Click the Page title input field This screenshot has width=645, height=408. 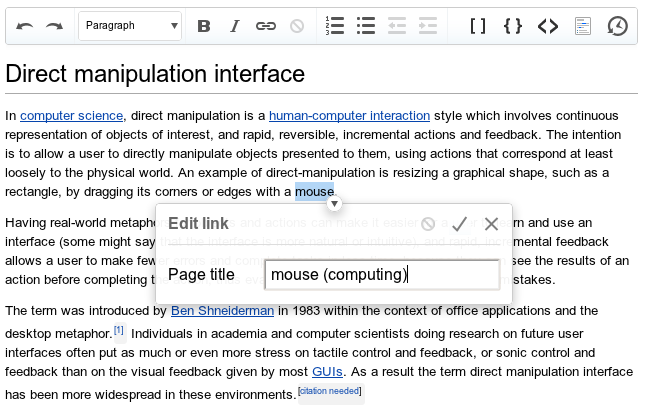point(381,275)
